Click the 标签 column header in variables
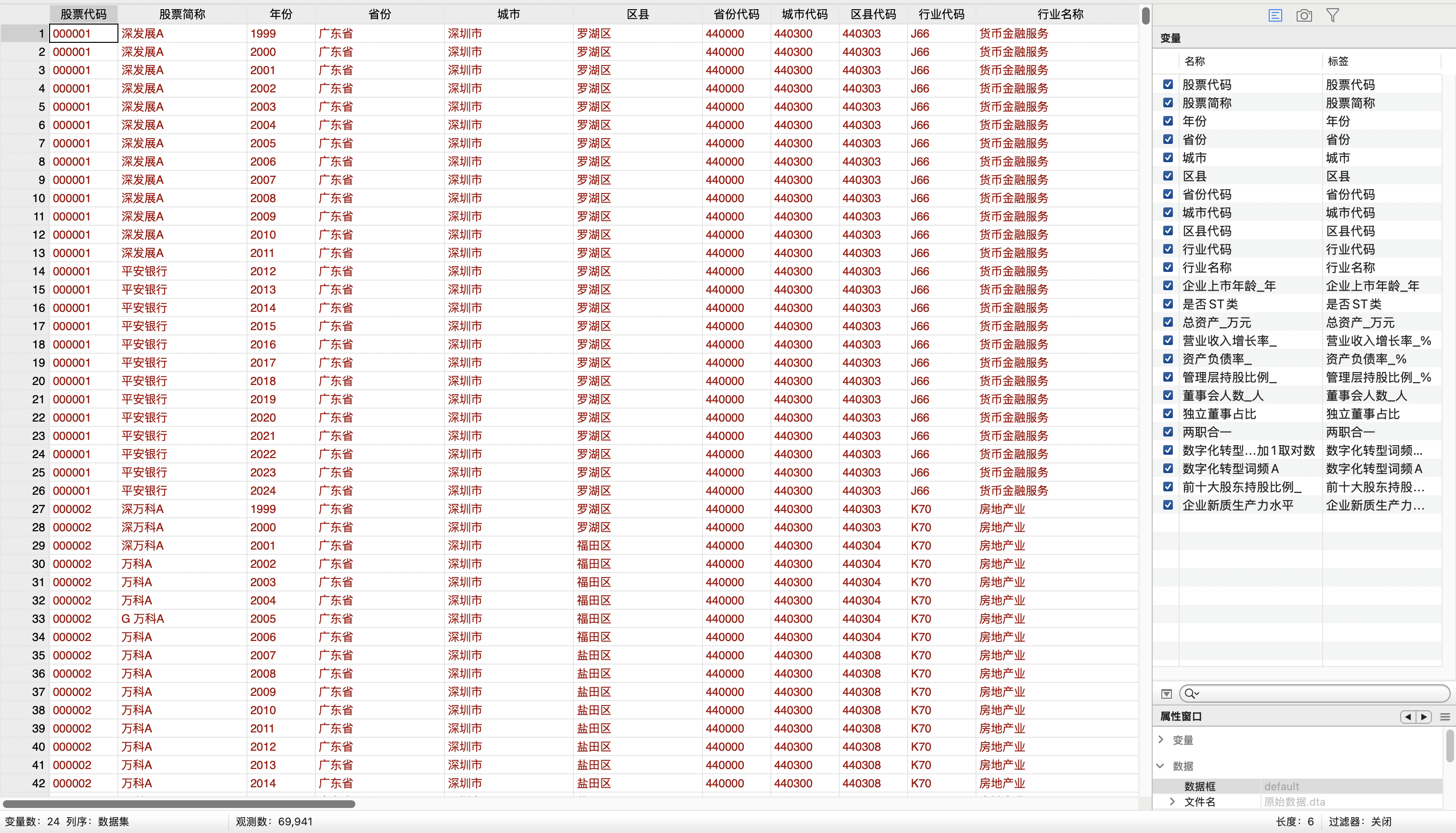 1338,61
